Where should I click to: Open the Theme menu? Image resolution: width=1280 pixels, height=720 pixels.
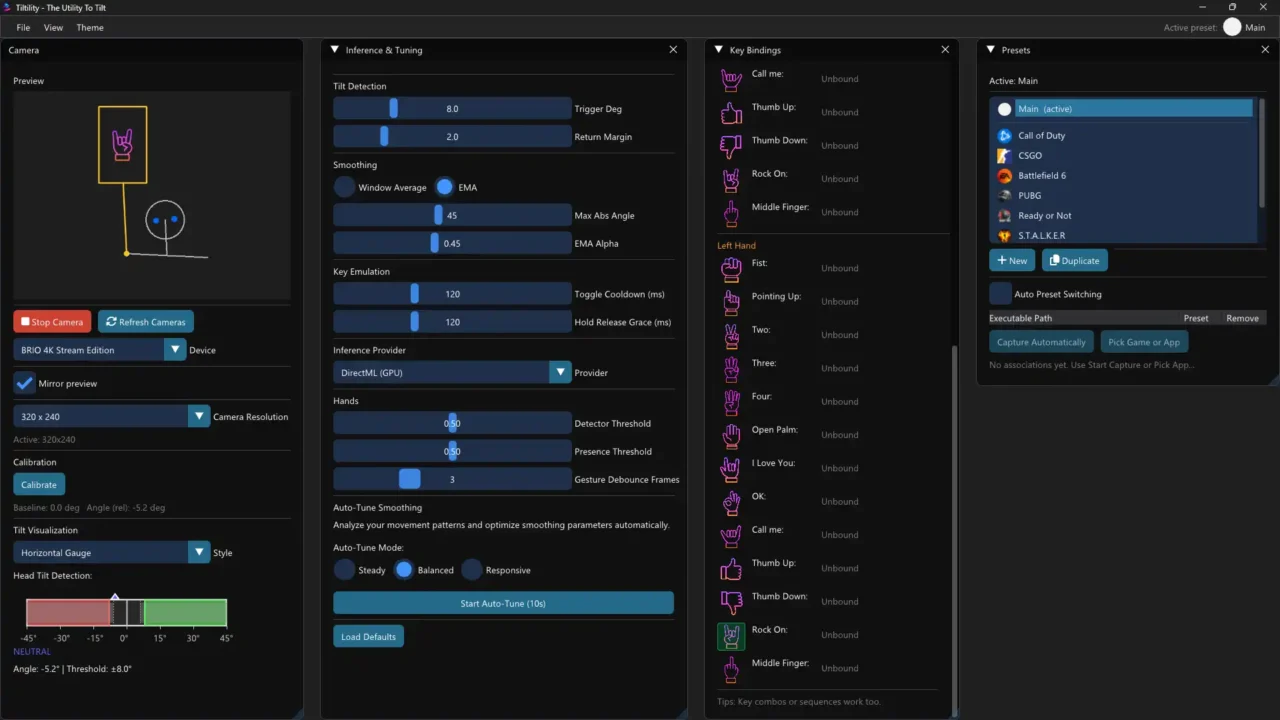[89, 27]
